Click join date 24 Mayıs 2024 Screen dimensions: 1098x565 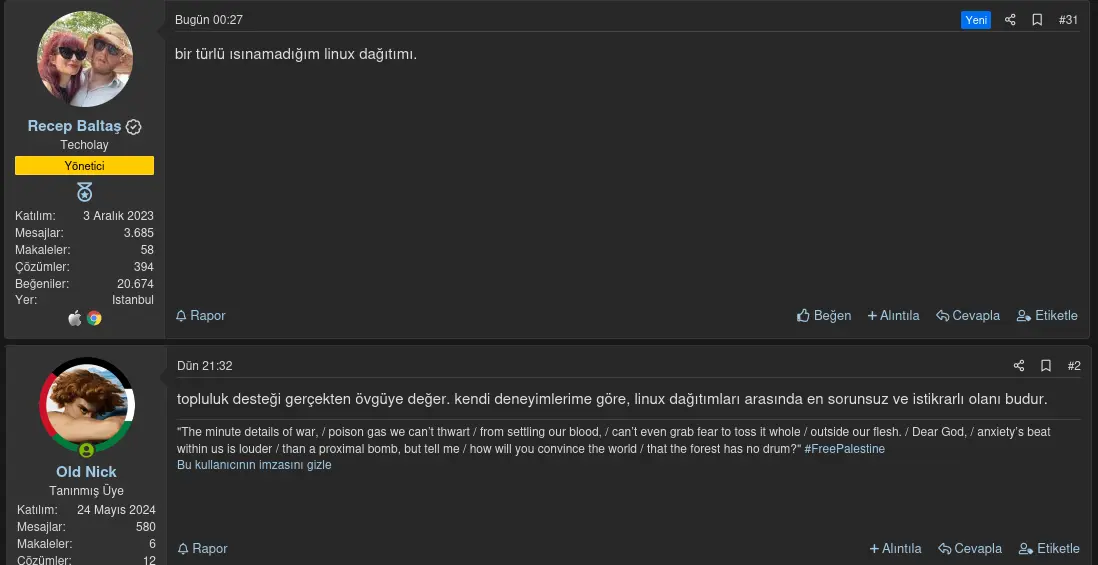tap(116, 510)
